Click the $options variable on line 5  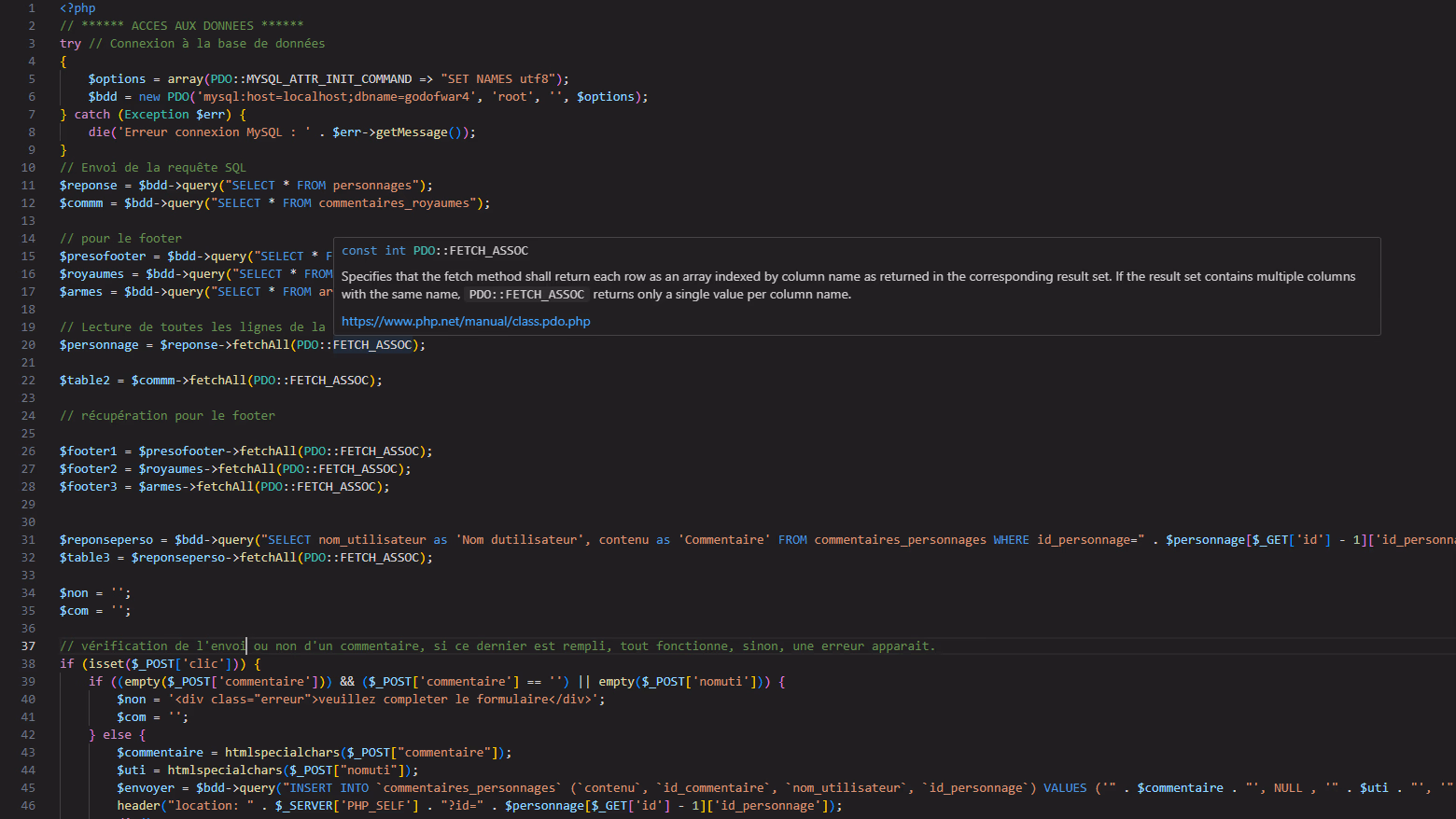coord(117,78)
